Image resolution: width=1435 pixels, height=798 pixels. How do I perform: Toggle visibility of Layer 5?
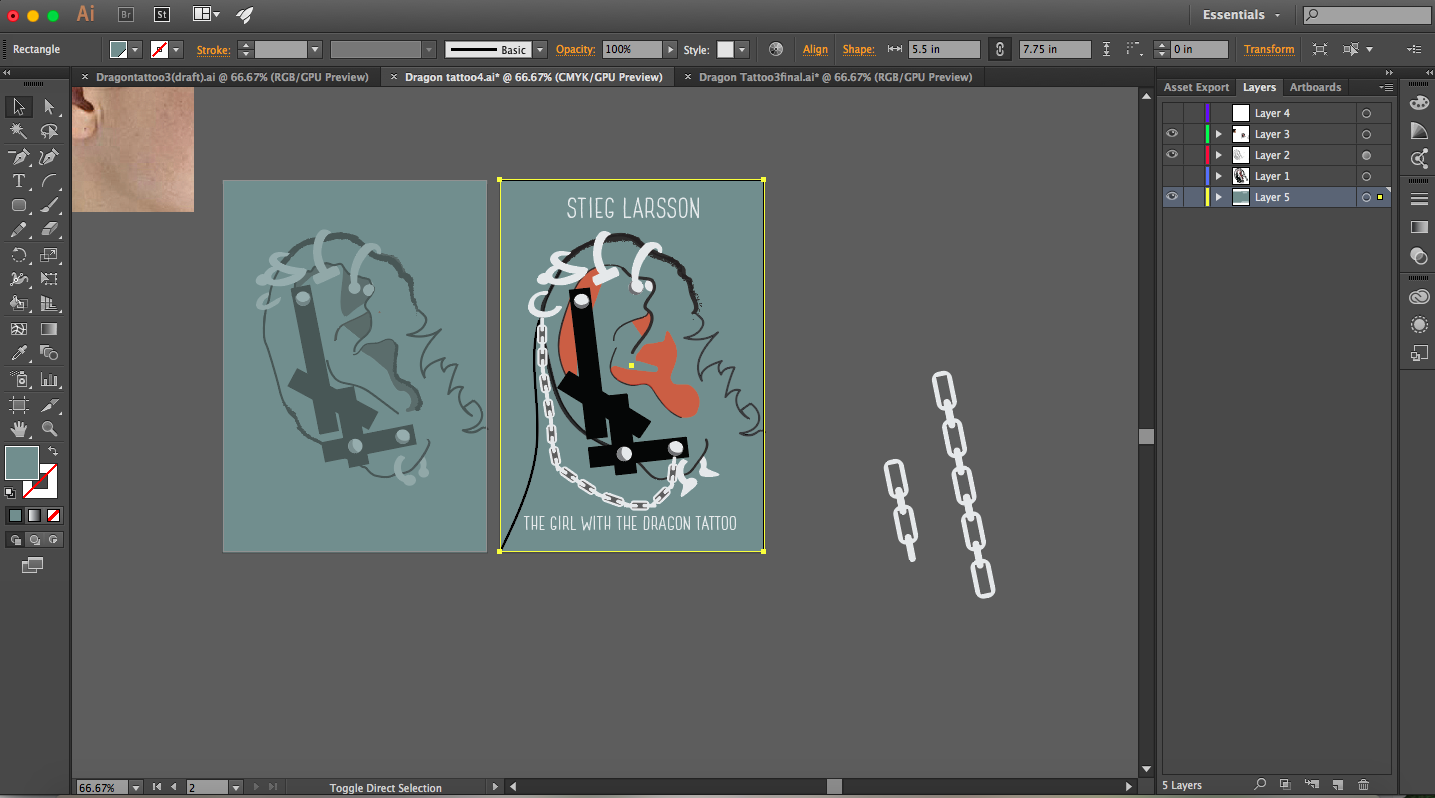tap(1172, 197)
